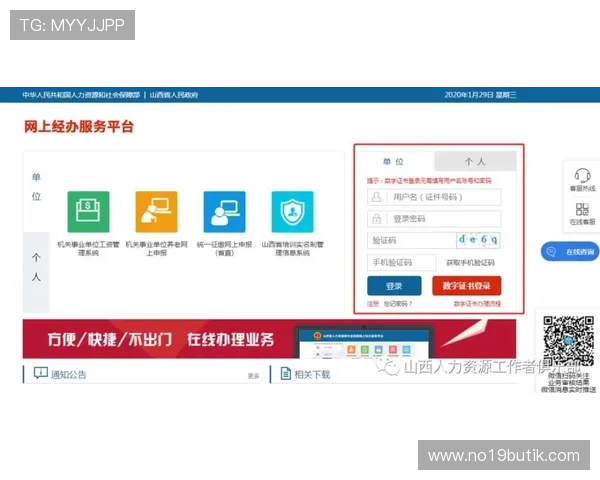Focus the 登录密码 input field
Image resolution: width=600 pixels, height=480 pixels.
click(434, 219)
